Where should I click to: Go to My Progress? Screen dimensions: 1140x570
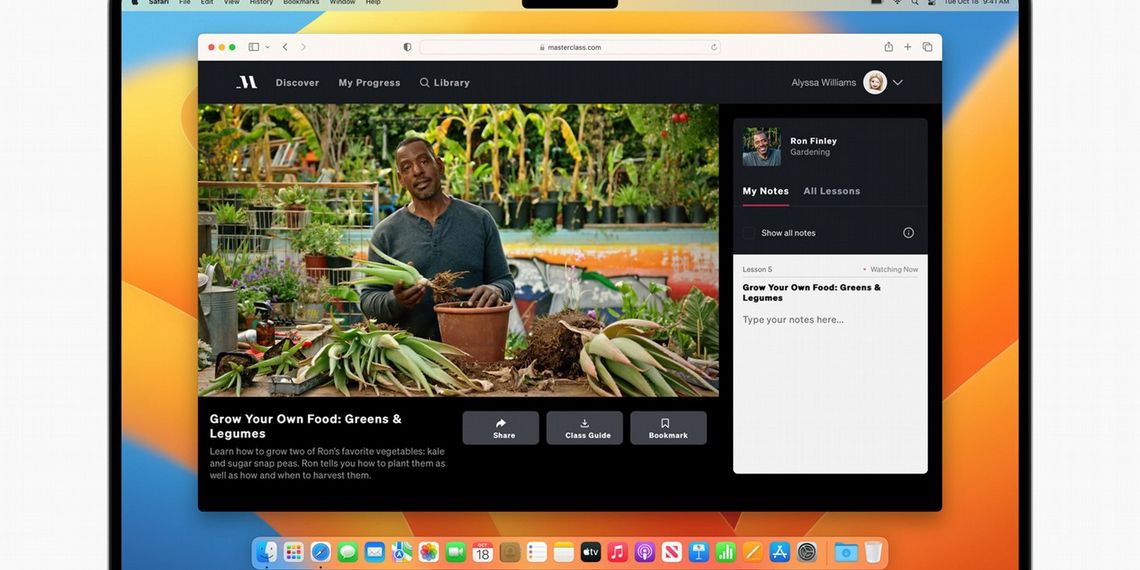click(x=369, y=83)
